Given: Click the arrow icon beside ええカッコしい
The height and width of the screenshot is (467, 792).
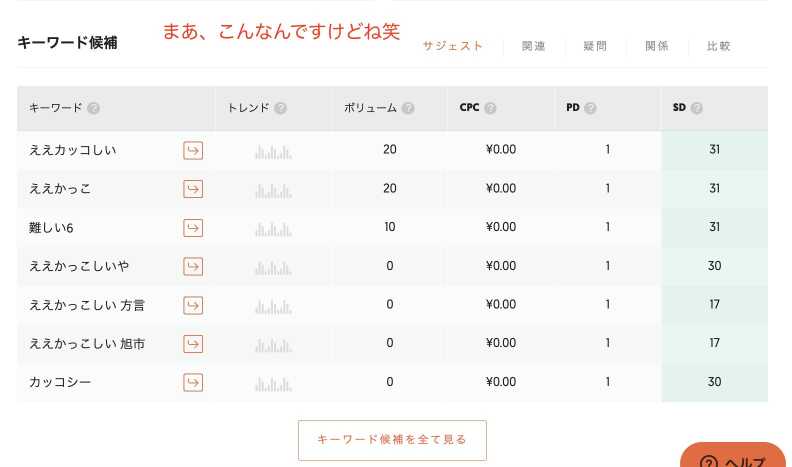Looking at the screenshot, I should [193, 150].
